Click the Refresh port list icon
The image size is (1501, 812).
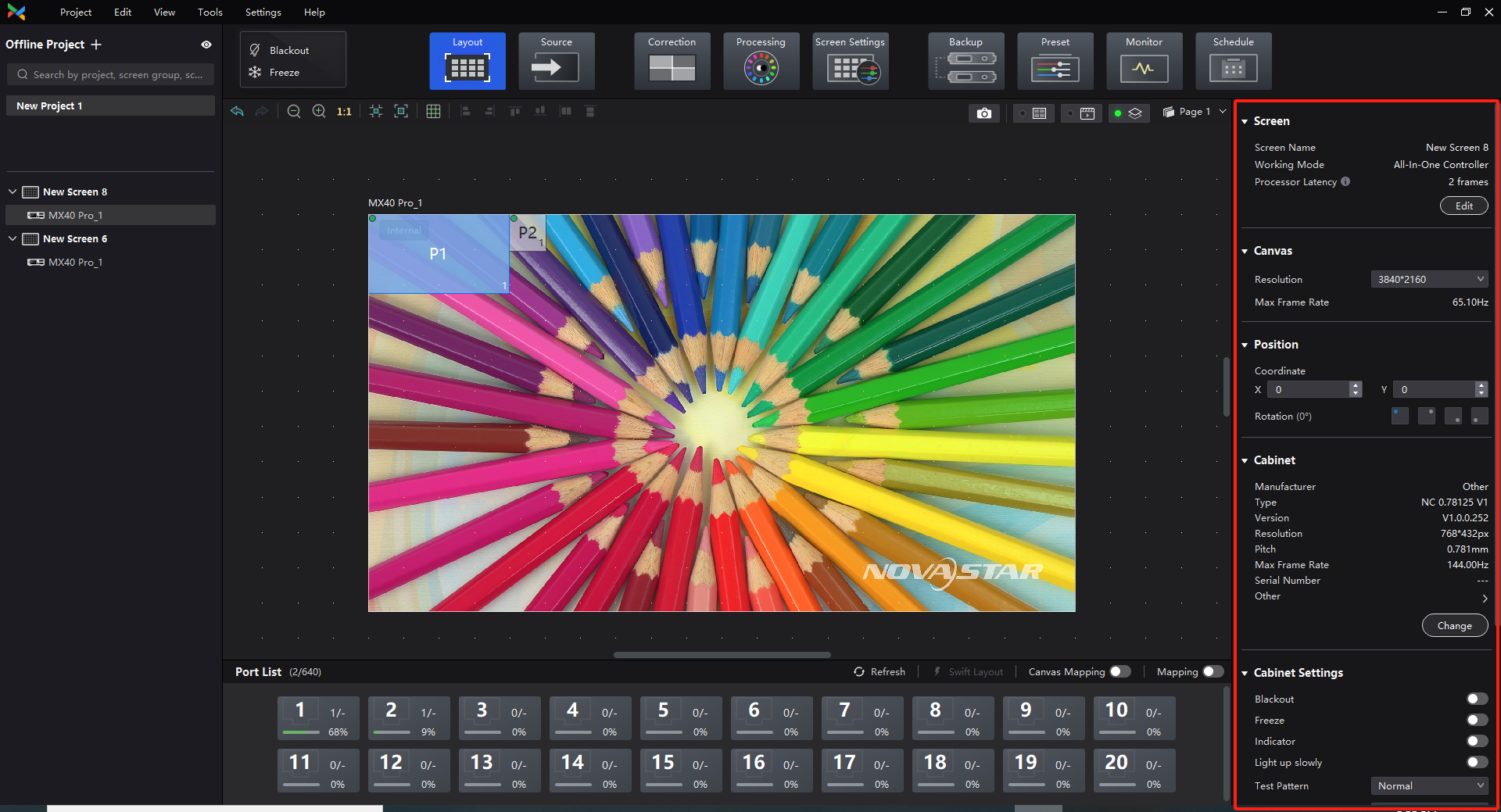point(859,671)
